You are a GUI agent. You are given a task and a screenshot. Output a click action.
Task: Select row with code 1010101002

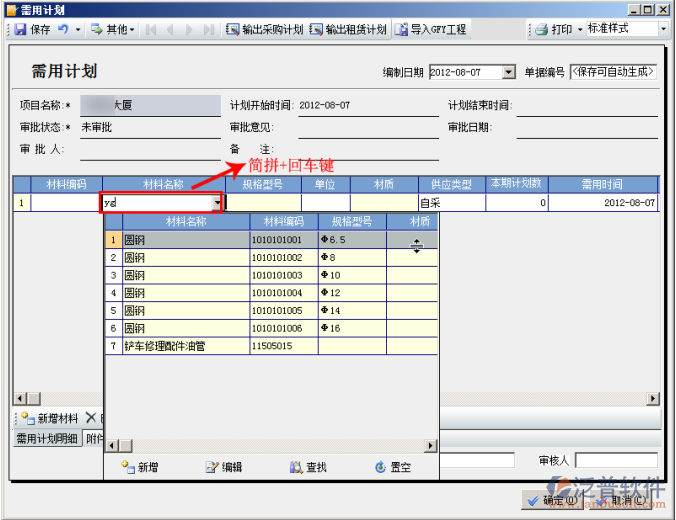pos(272,257)
